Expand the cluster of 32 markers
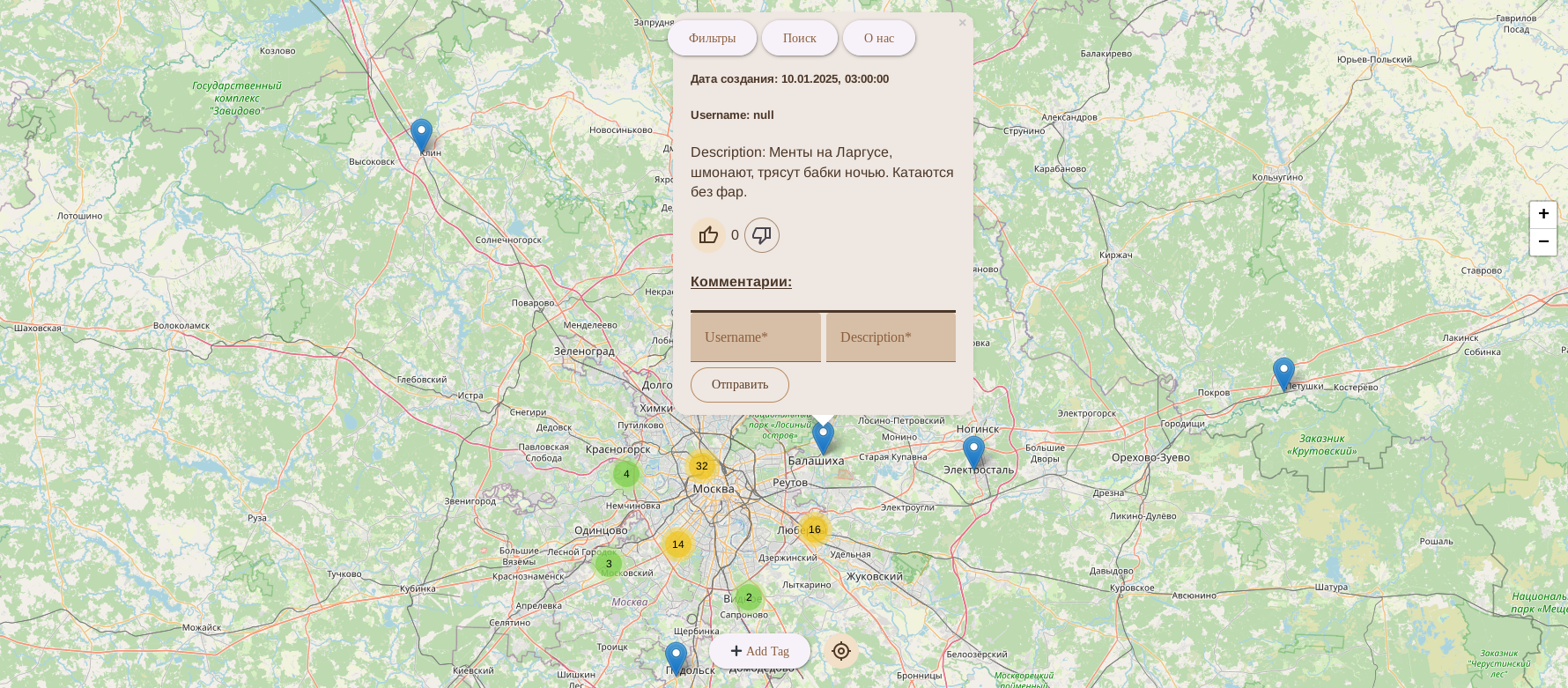Screen dimensions: 1568x688 click(x=701, y=466)
